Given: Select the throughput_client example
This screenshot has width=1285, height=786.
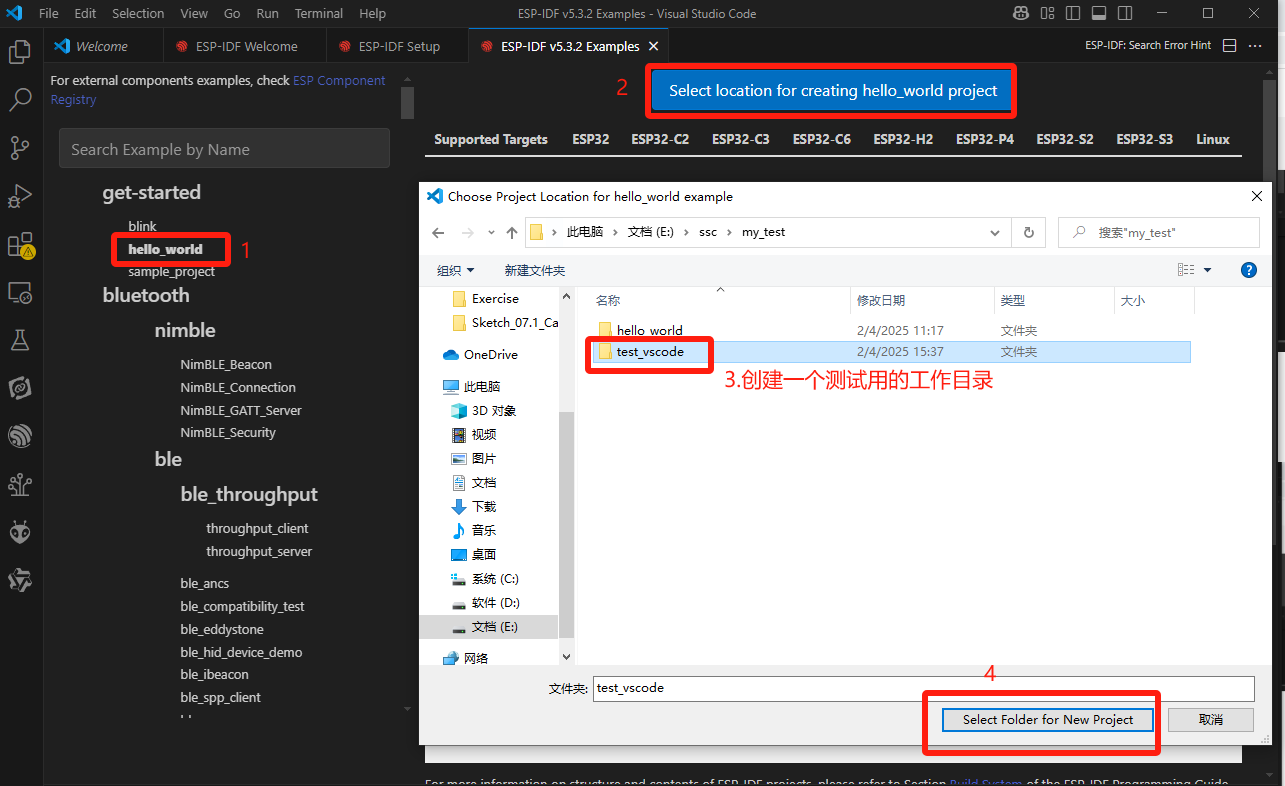Looking at the screenshot, I should pyautogui.click(x=257, y=528).
